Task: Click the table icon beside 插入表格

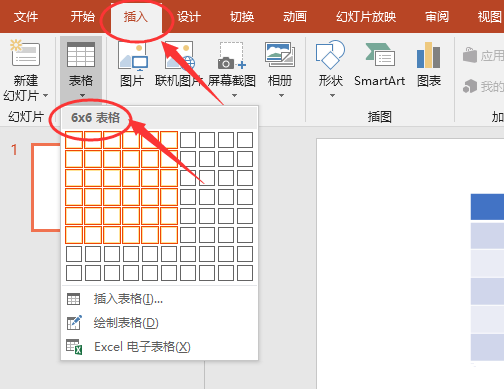Action: (73, 299)
